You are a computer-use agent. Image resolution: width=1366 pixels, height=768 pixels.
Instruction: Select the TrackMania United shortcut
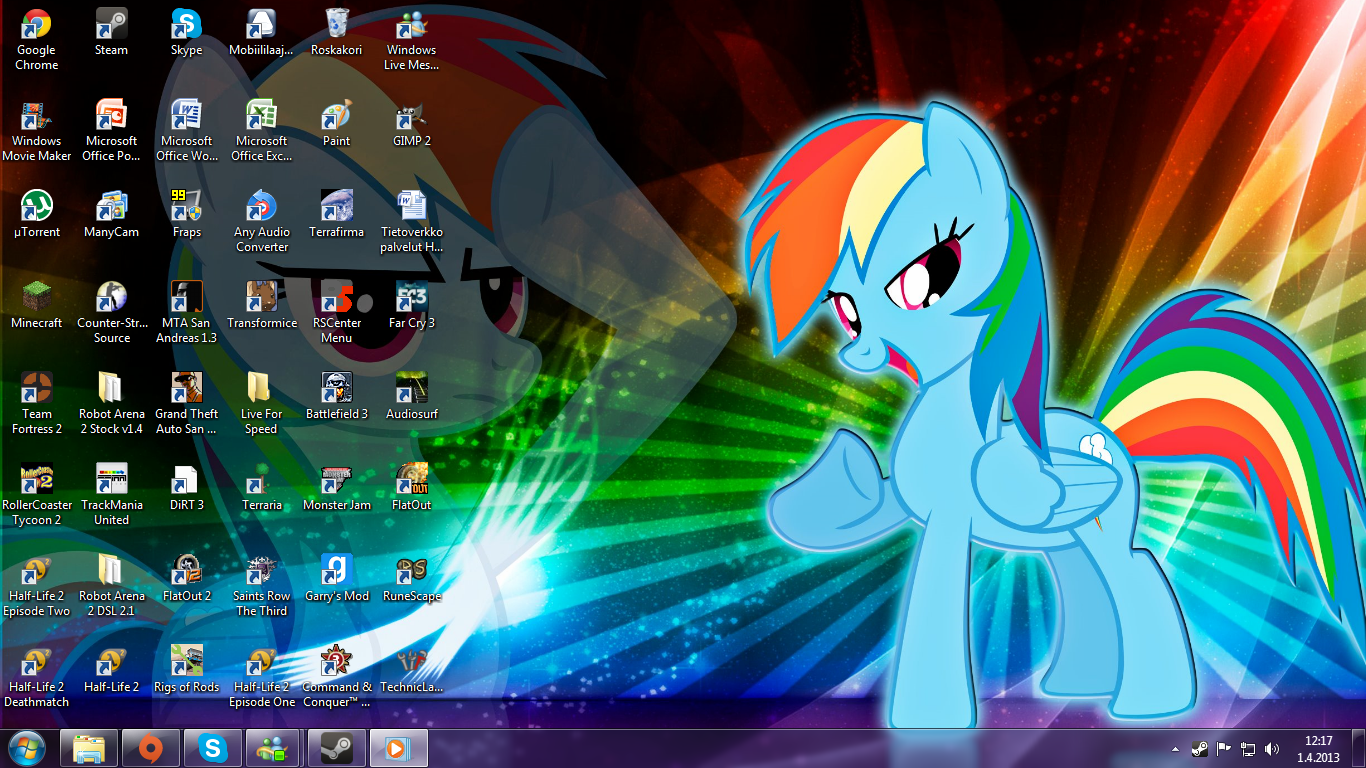(111, 495)
